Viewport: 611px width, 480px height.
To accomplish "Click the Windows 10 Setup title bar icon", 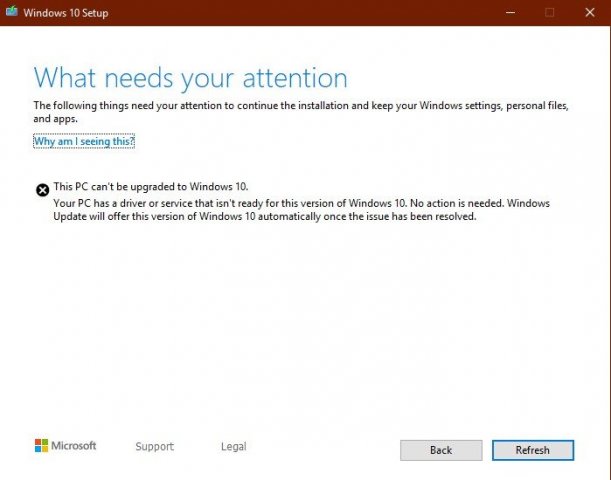I will coord(13,12).
